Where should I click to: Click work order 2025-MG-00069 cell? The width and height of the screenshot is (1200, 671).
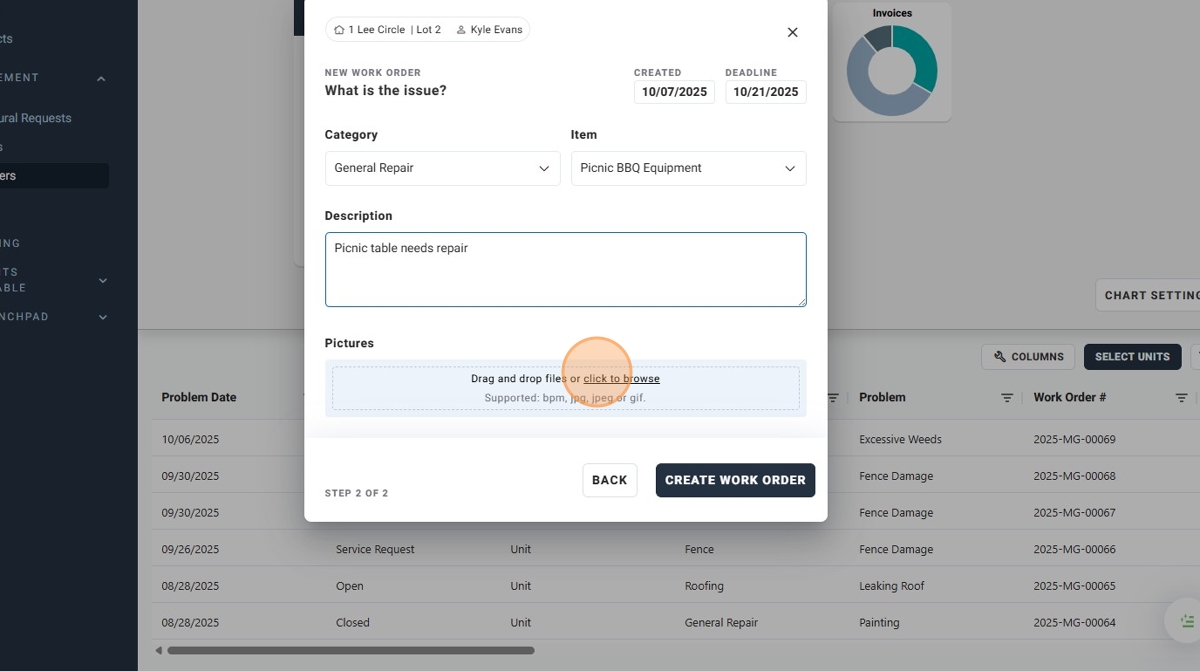point(1074,439)
